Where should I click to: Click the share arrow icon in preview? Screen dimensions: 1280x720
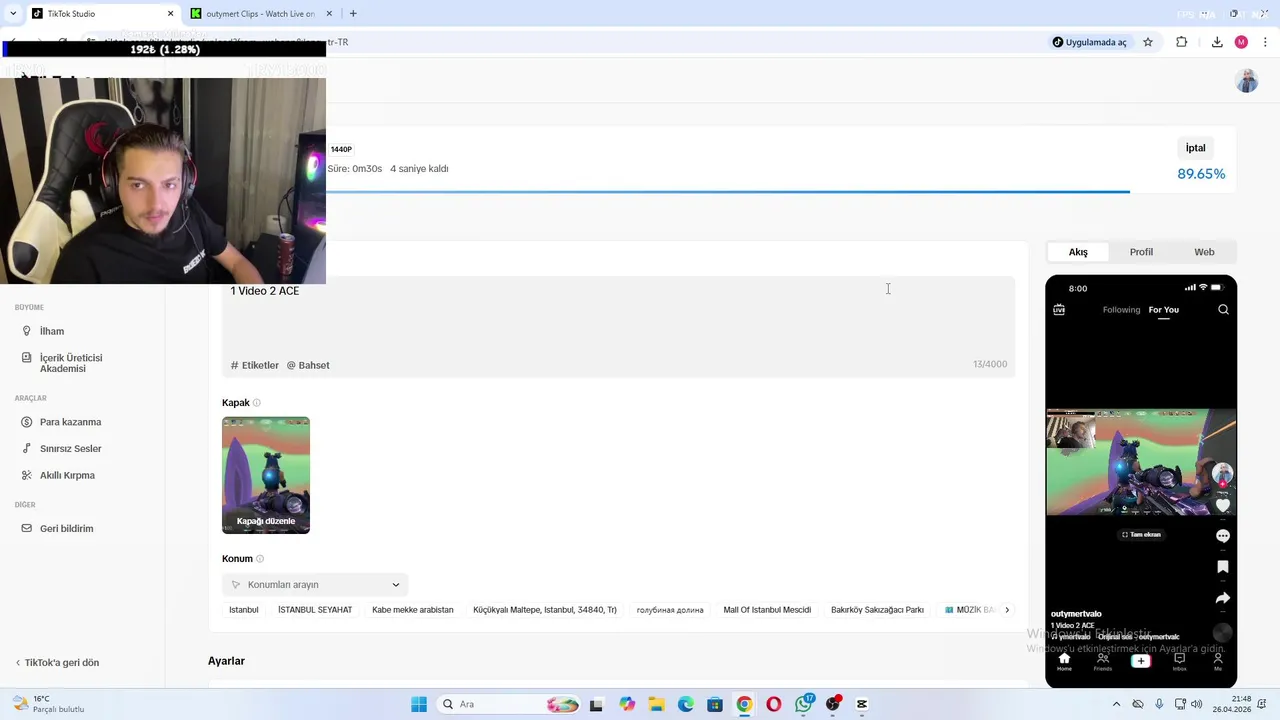click(1223, 598)
